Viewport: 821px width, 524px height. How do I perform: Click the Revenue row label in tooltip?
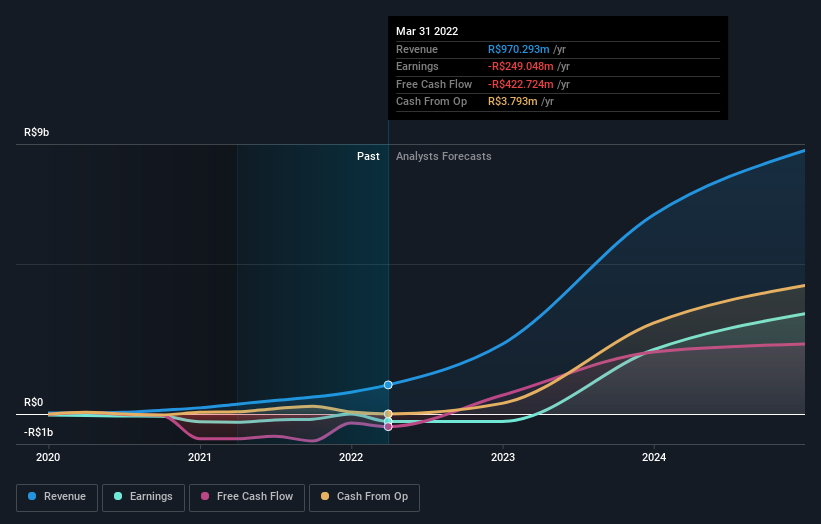point(417,49)
